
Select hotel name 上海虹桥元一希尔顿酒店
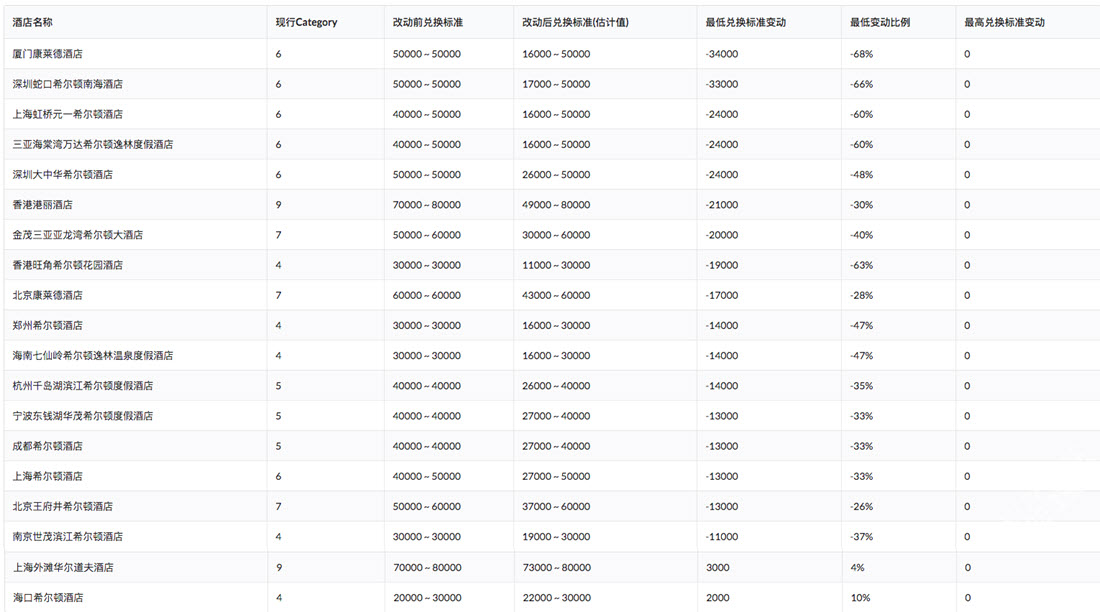tap(67, 114)
